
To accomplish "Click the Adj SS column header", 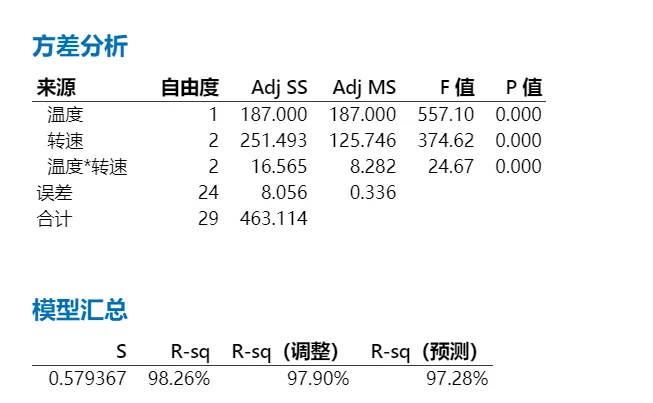I will 279,88.
